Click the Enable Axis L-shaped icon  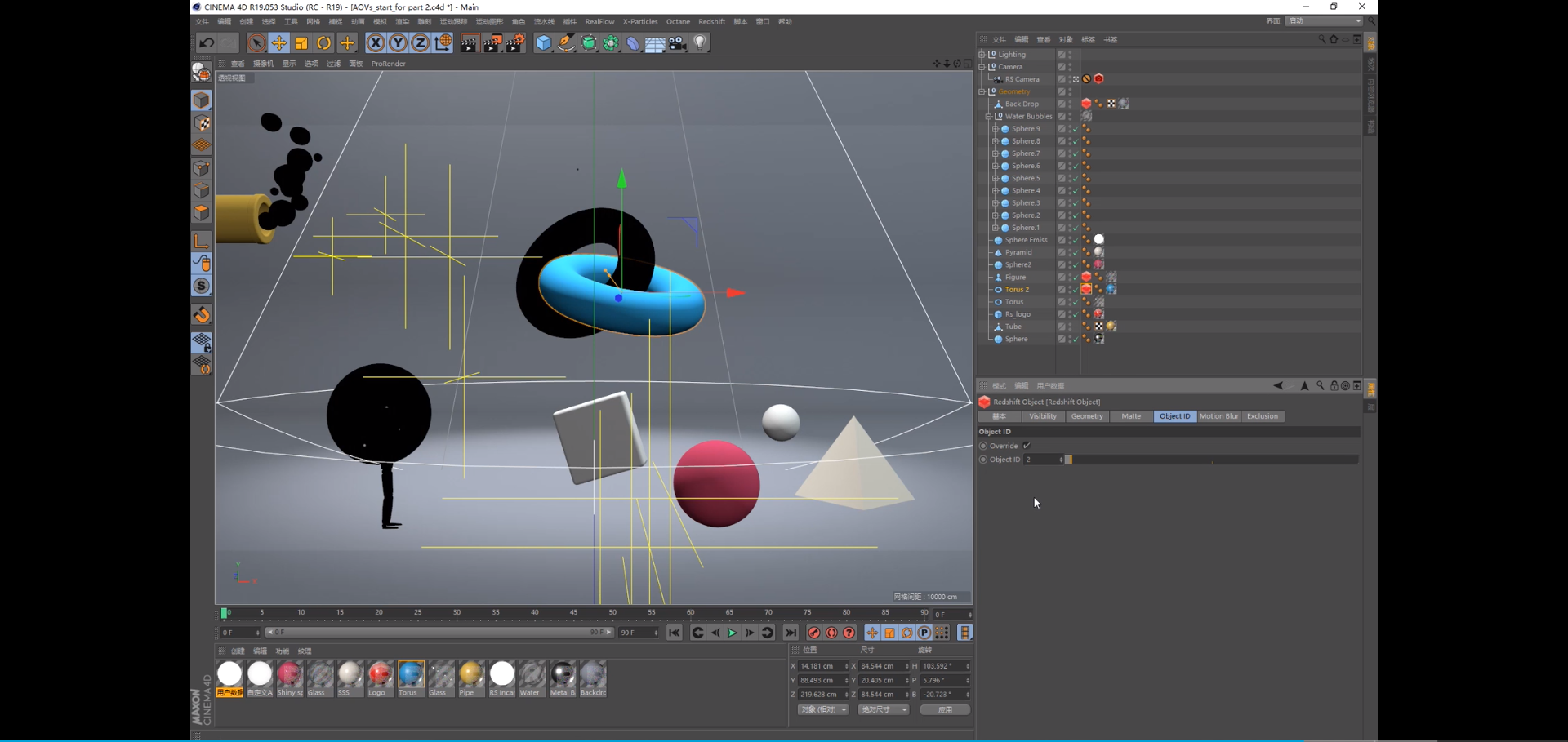click(x=202, y=242)
